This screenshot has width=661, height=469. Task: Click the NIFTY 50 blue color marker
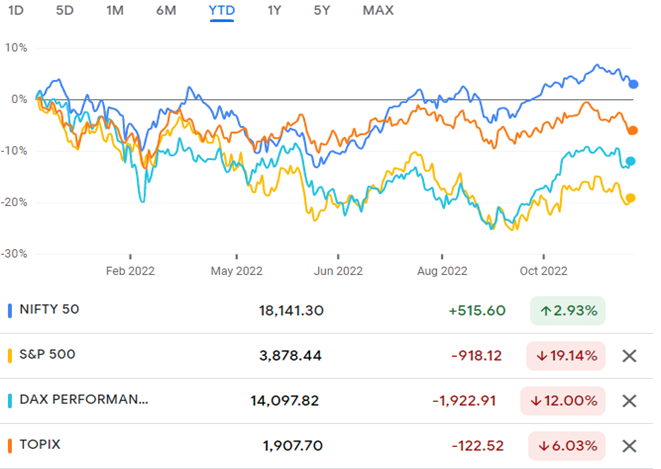(10, 311)
